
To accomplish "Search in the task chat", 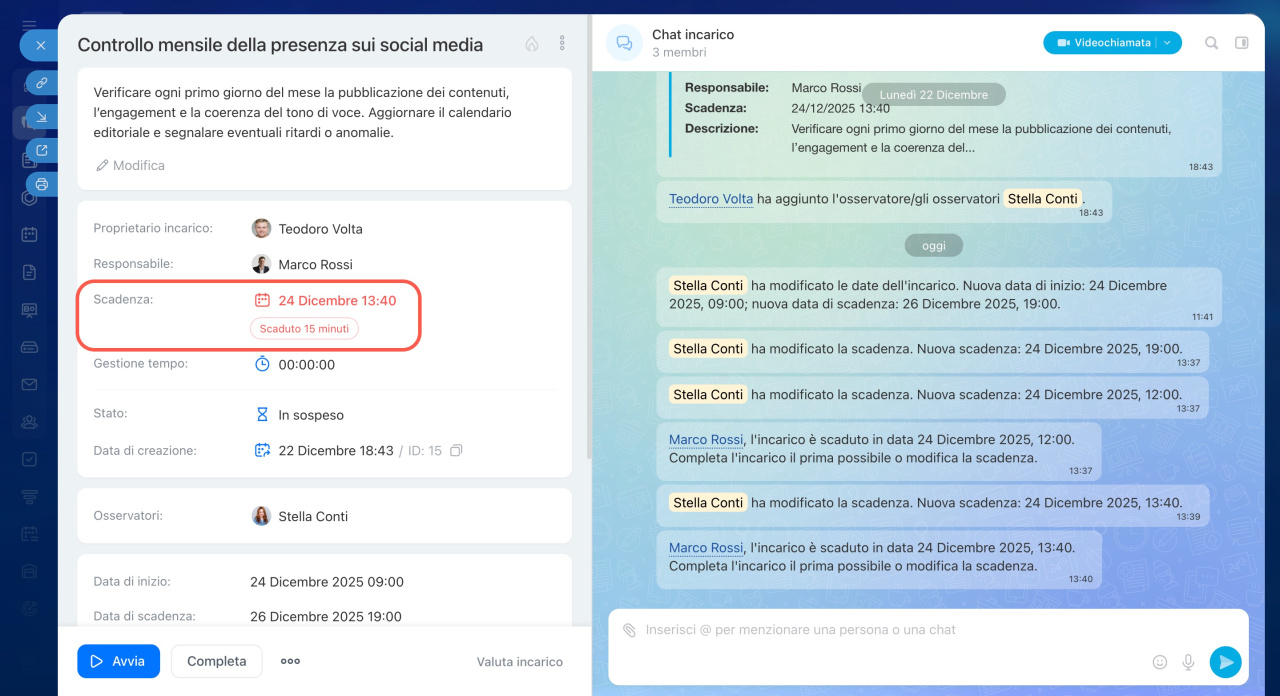I will click(1211, 43).
